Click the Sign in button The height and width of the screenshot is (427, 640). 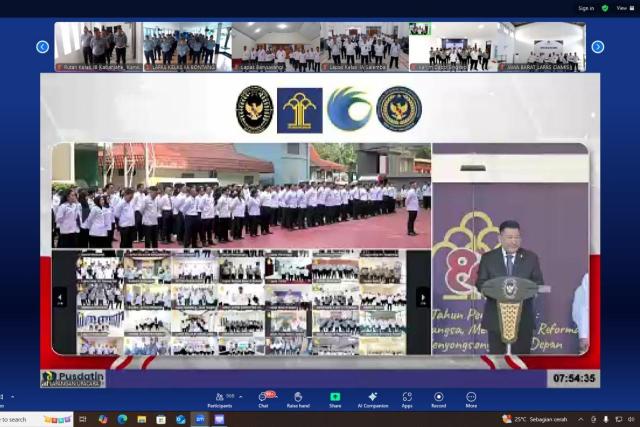pos(586,8)
